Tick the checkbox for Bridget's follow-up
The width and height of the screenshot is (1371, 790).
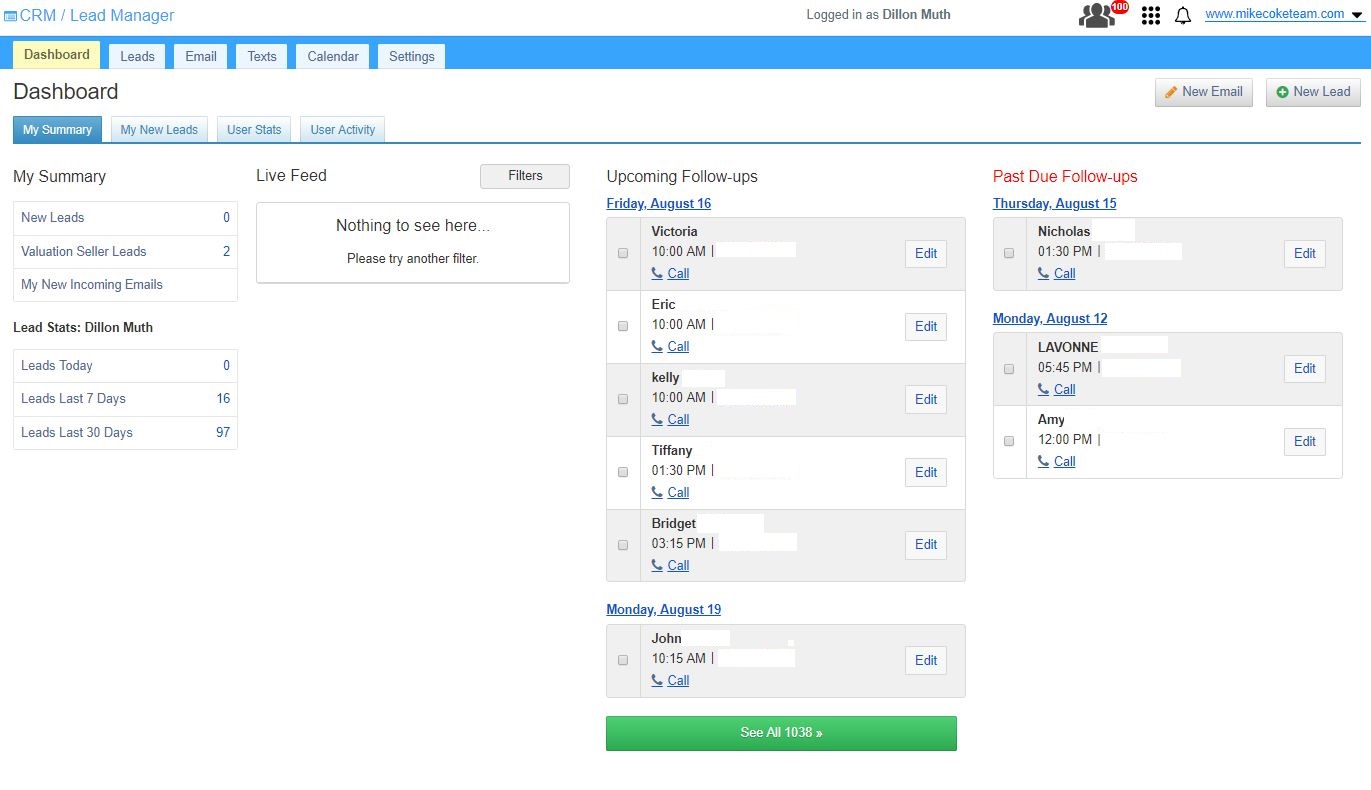click(623, 545)
